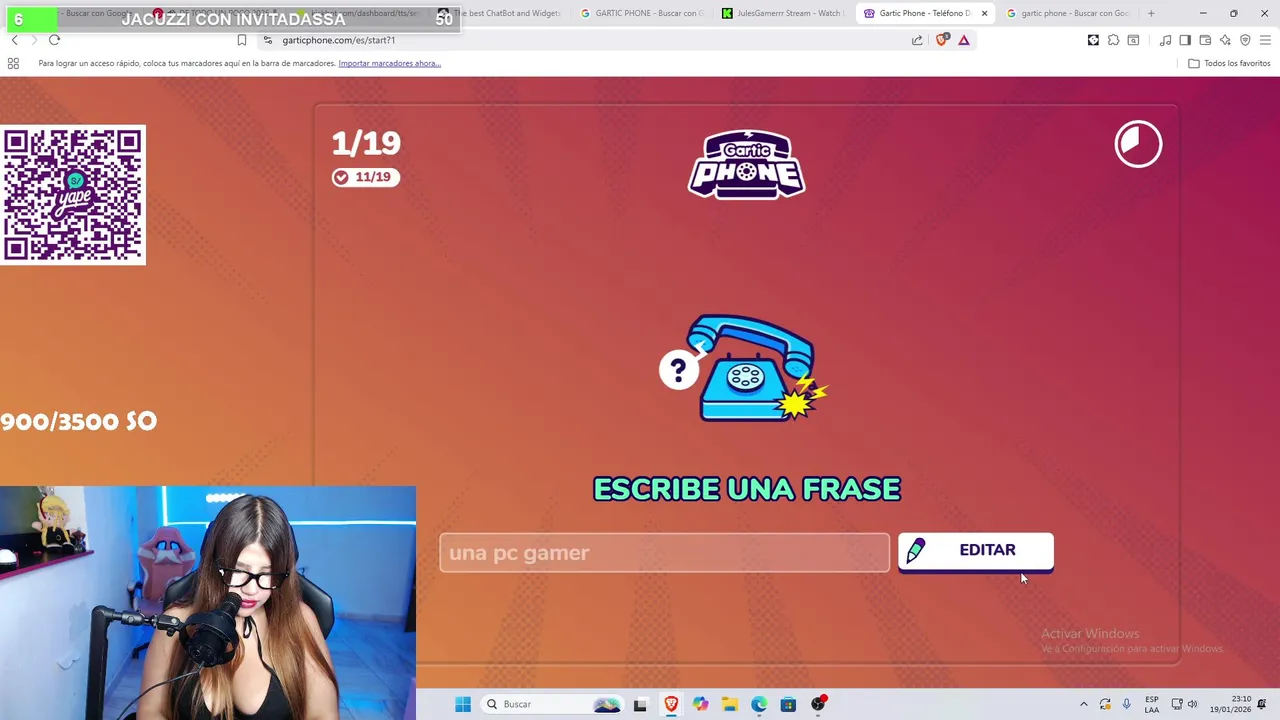The image size is (1280, 720).
Task: Open the clock showing 23:10 19/01/2026
Action: (1230, 704)
